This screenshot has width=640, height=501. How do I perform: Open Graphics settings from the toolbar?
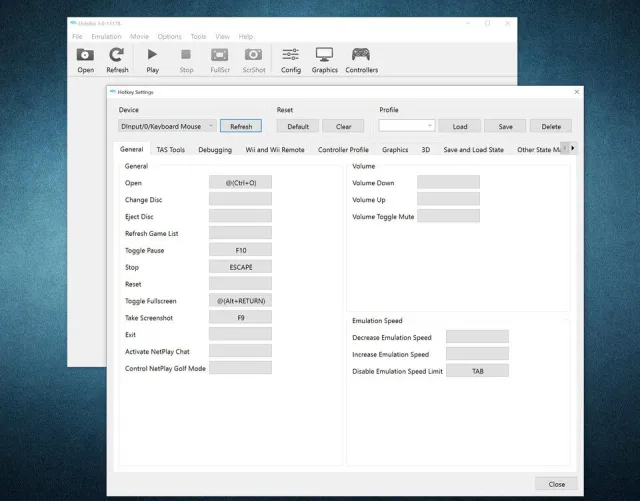(324, 60)
